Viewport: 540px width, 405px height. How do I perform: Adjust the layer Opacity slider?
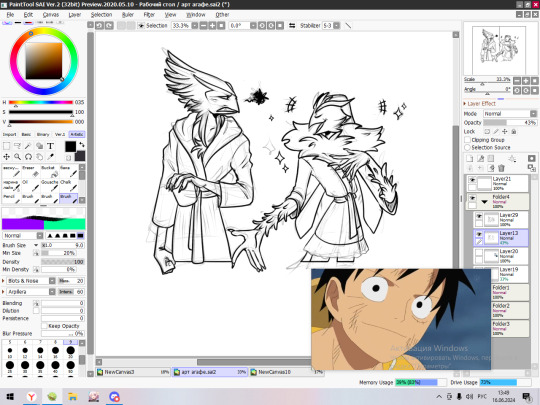(x=510, y=123)
